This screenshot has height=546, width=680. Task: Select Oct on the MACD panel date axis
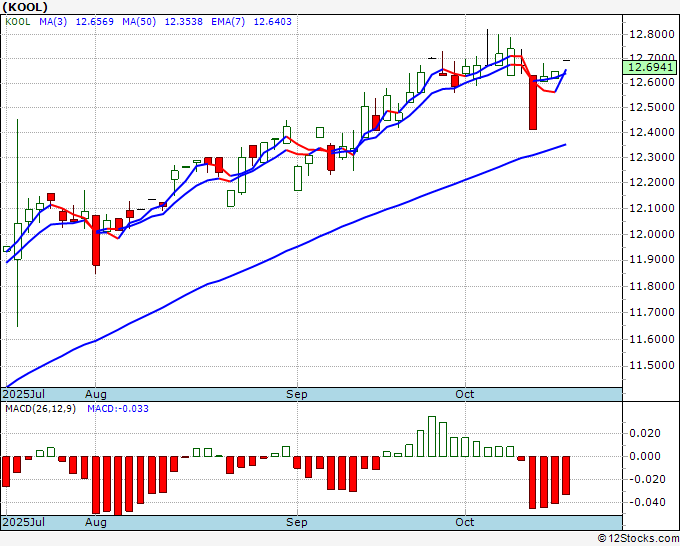tap(464, 522)
